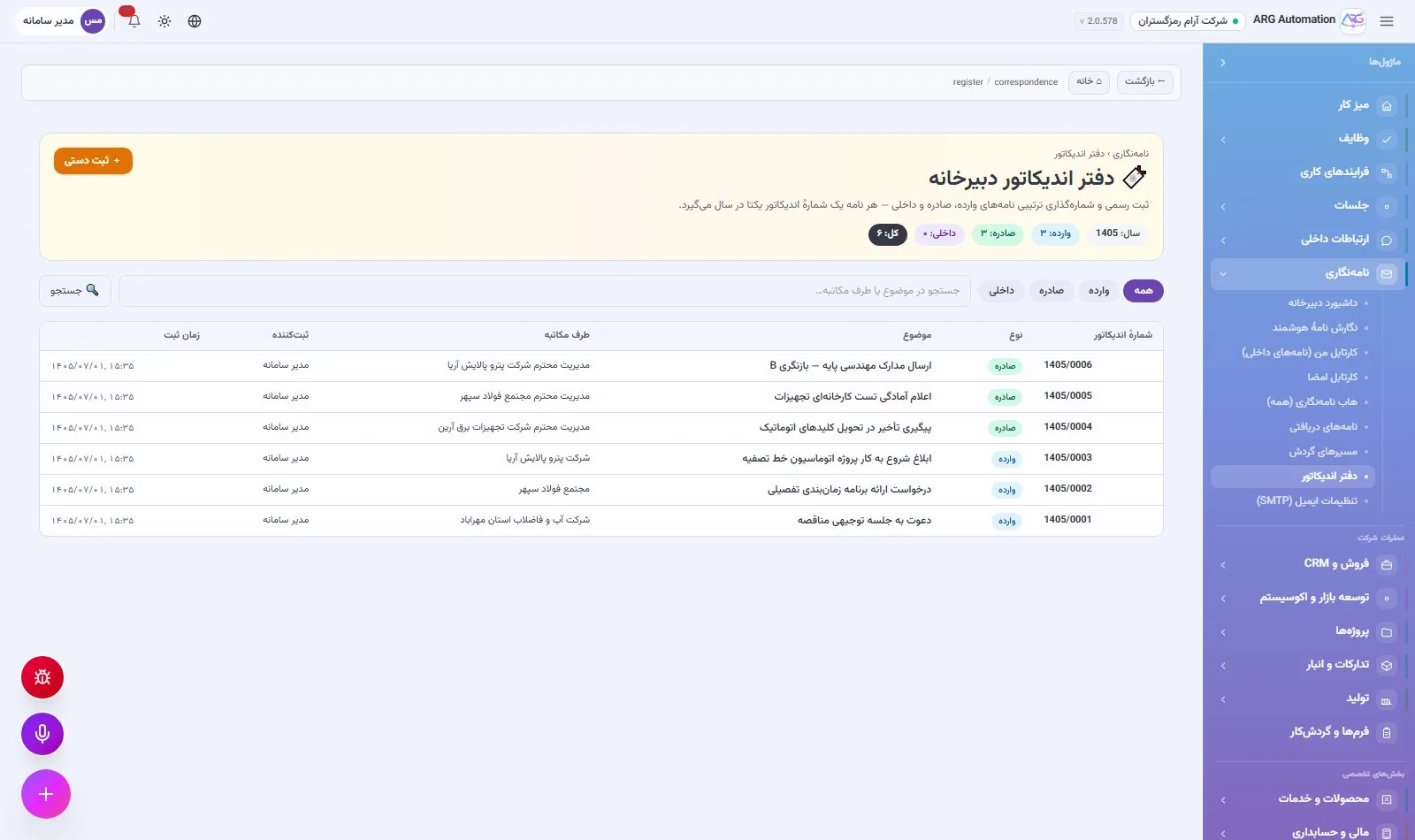The image size is (1415, 840).
Task: Click indicator number 1405/0006 in the table
Action: [x=1067, y=365]
